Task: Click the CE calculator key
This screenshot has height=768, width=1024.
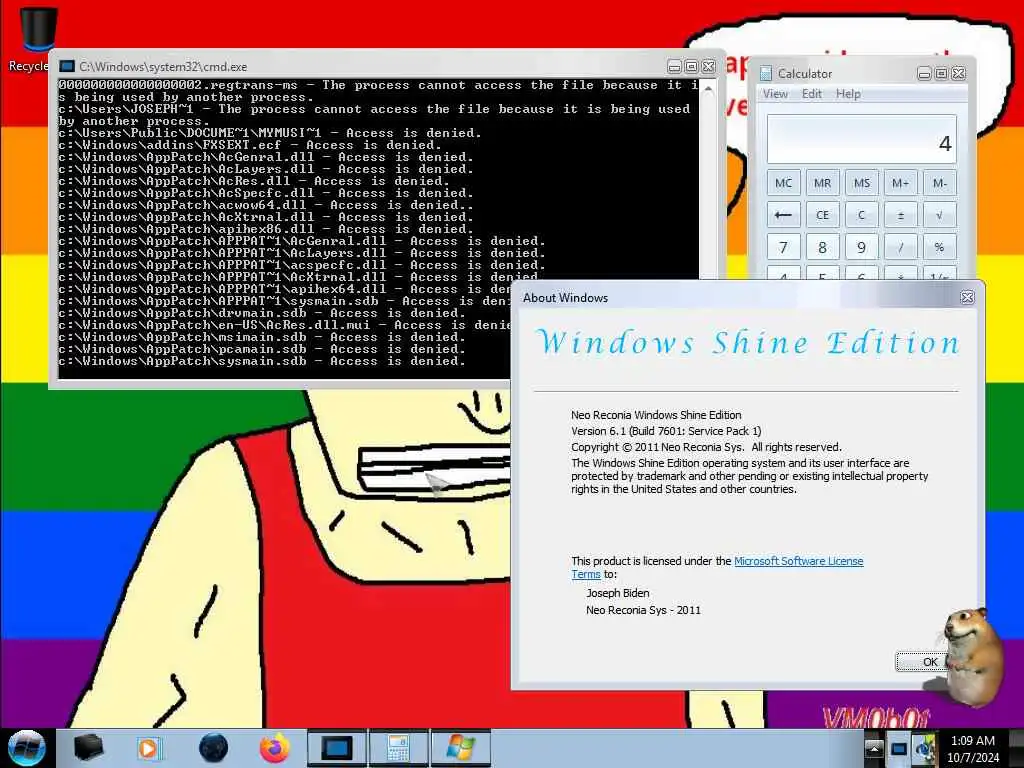Action: pos(822,215)
